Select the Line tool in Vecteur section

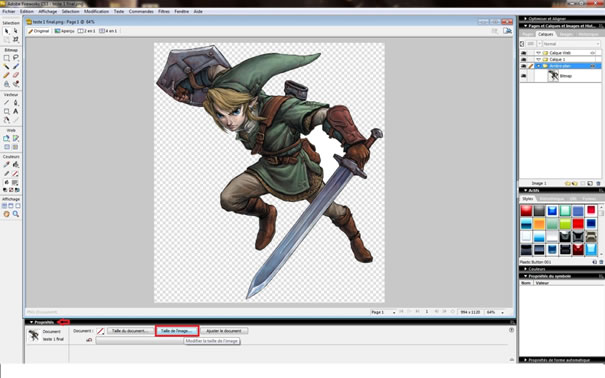click(7, 103)
